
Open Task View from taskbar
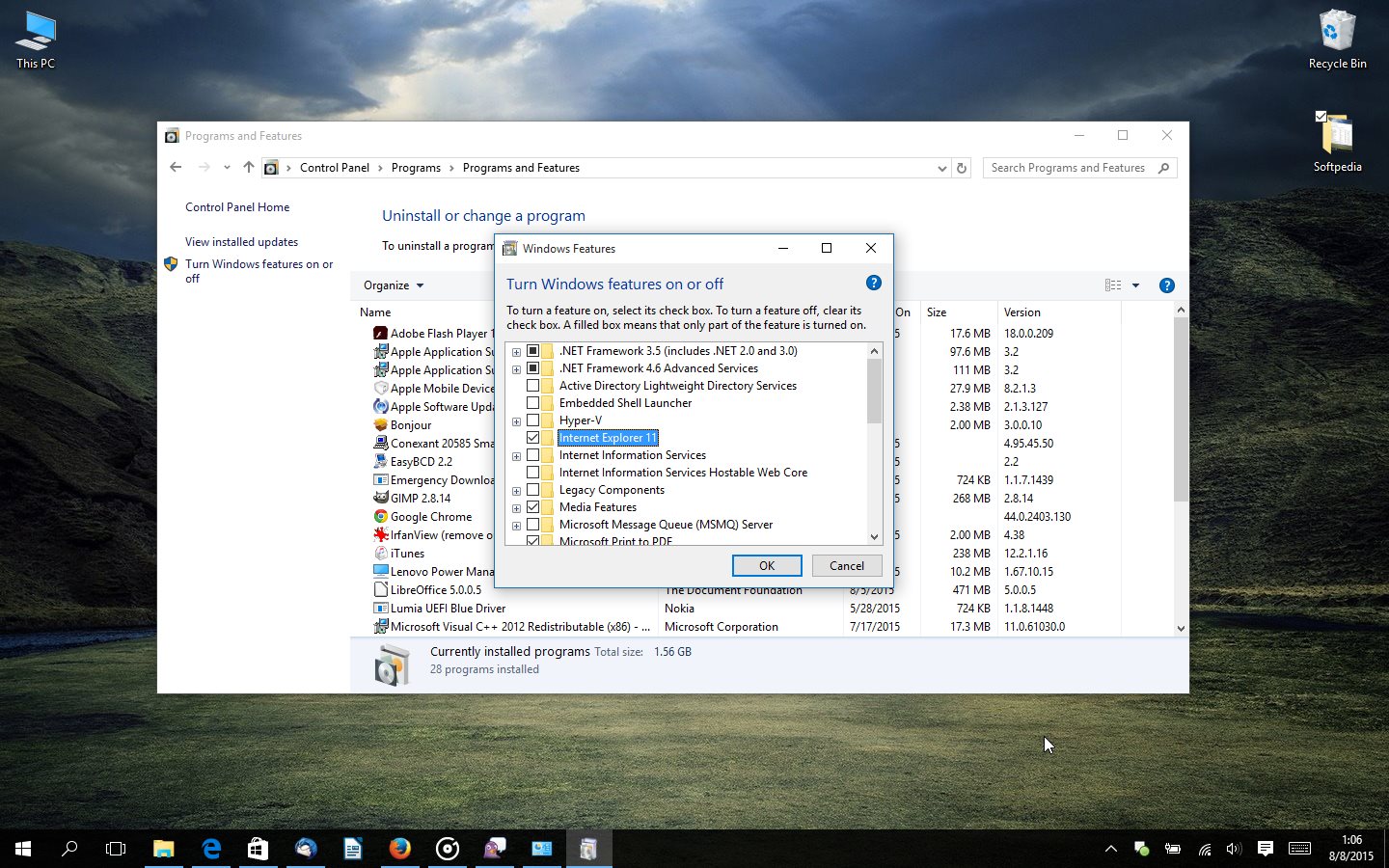[116, 849]
